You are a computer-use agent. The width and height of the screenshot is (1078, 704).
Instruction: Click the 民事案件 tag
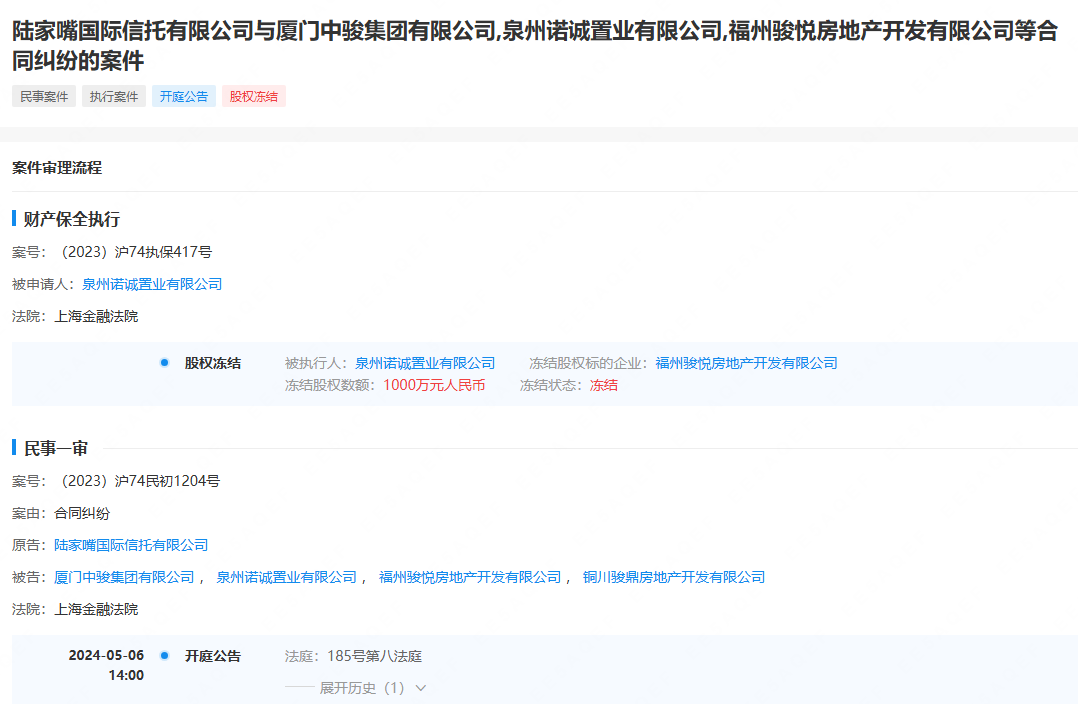tap(44, 96)
